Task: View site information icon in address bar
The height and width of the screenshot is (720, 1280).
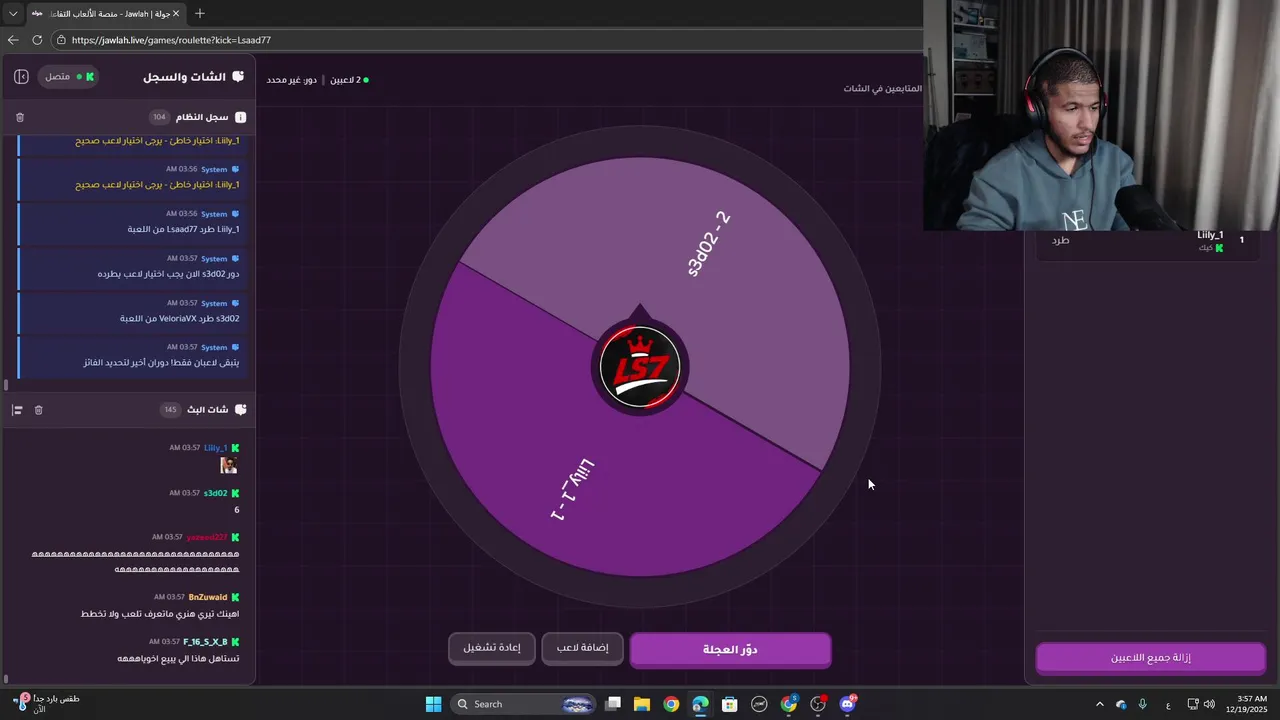Action: [x=61, y=40]
